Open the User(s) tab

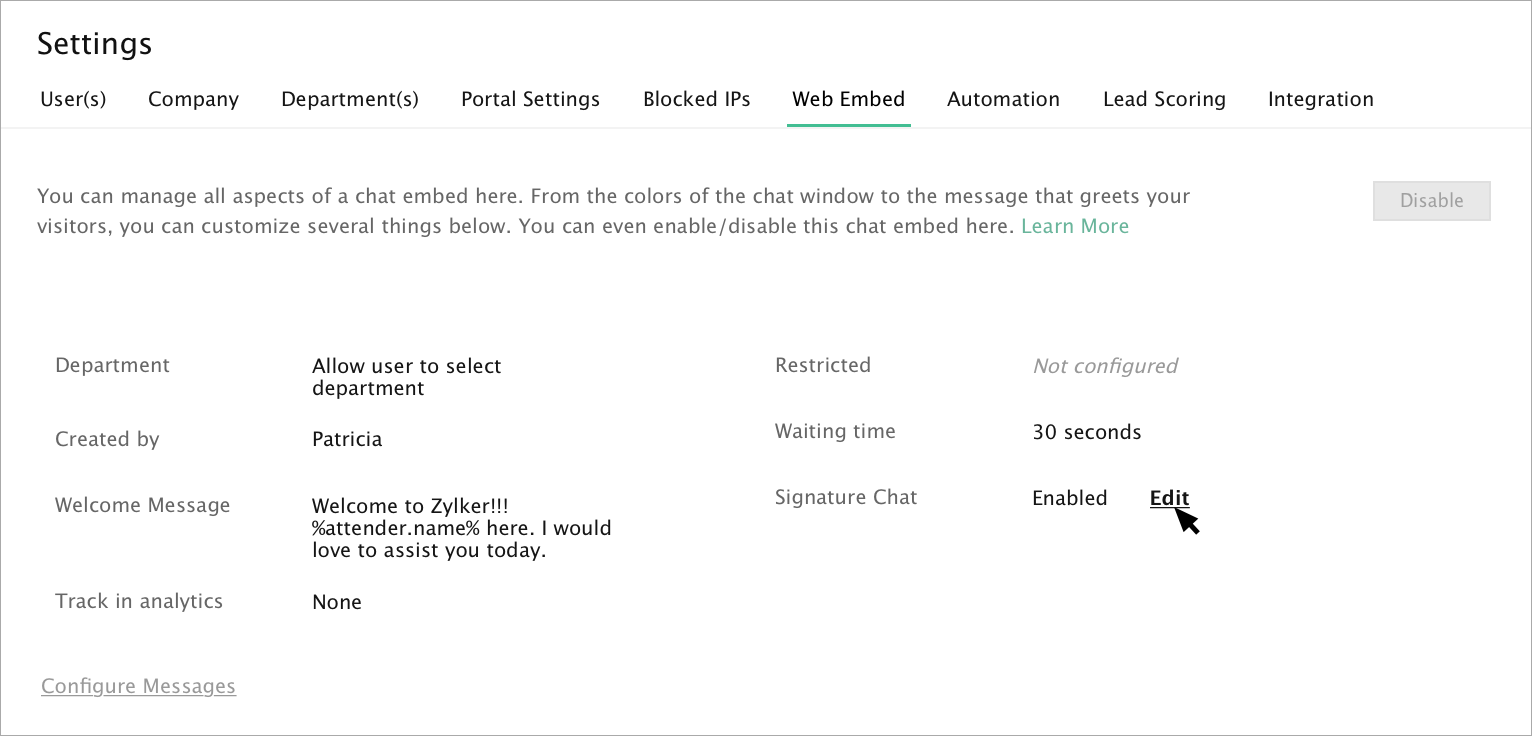tap(73, 100)
